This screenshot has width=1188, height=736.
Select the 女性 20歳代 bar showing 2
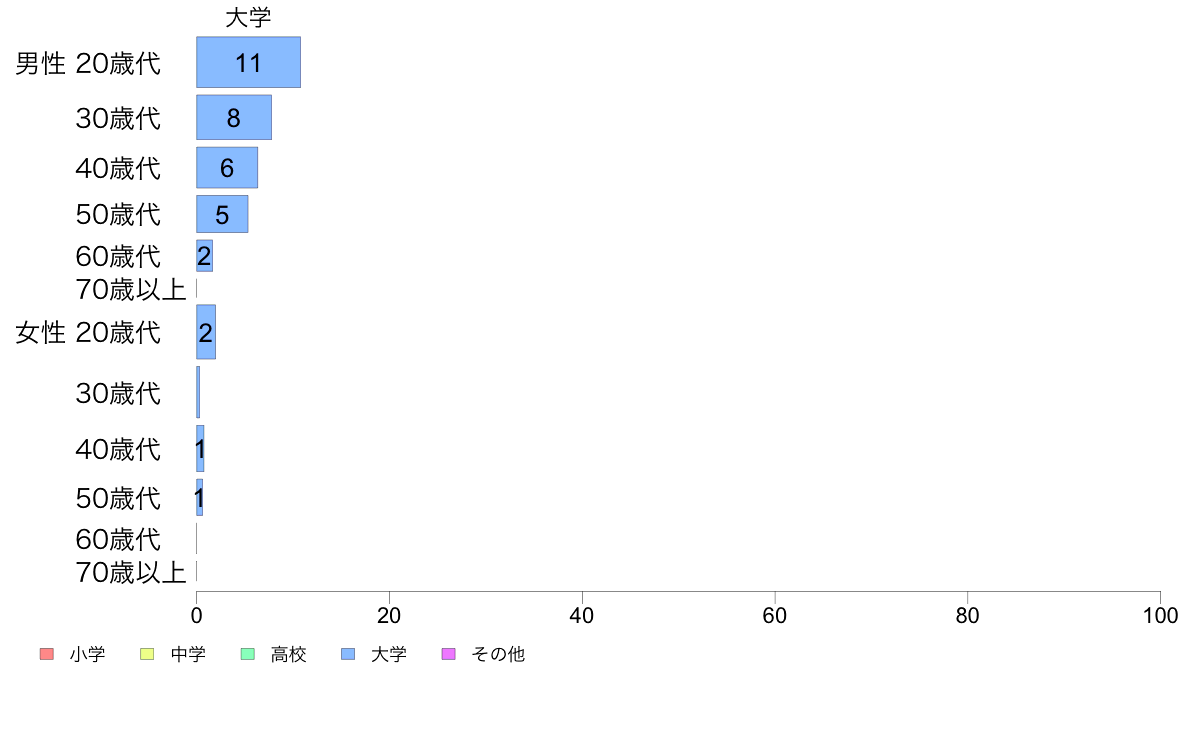tap(206, 332)
